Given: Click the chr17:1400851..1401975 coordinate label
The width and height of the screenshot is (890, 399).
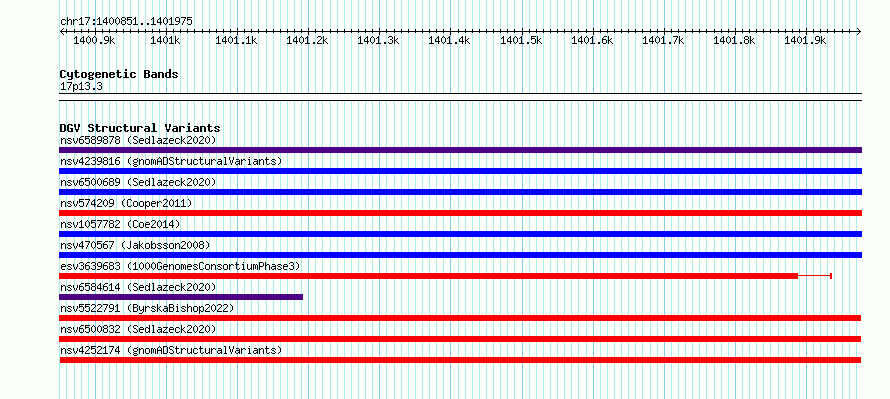Looking at the screenshot, I should click(126, 22).
